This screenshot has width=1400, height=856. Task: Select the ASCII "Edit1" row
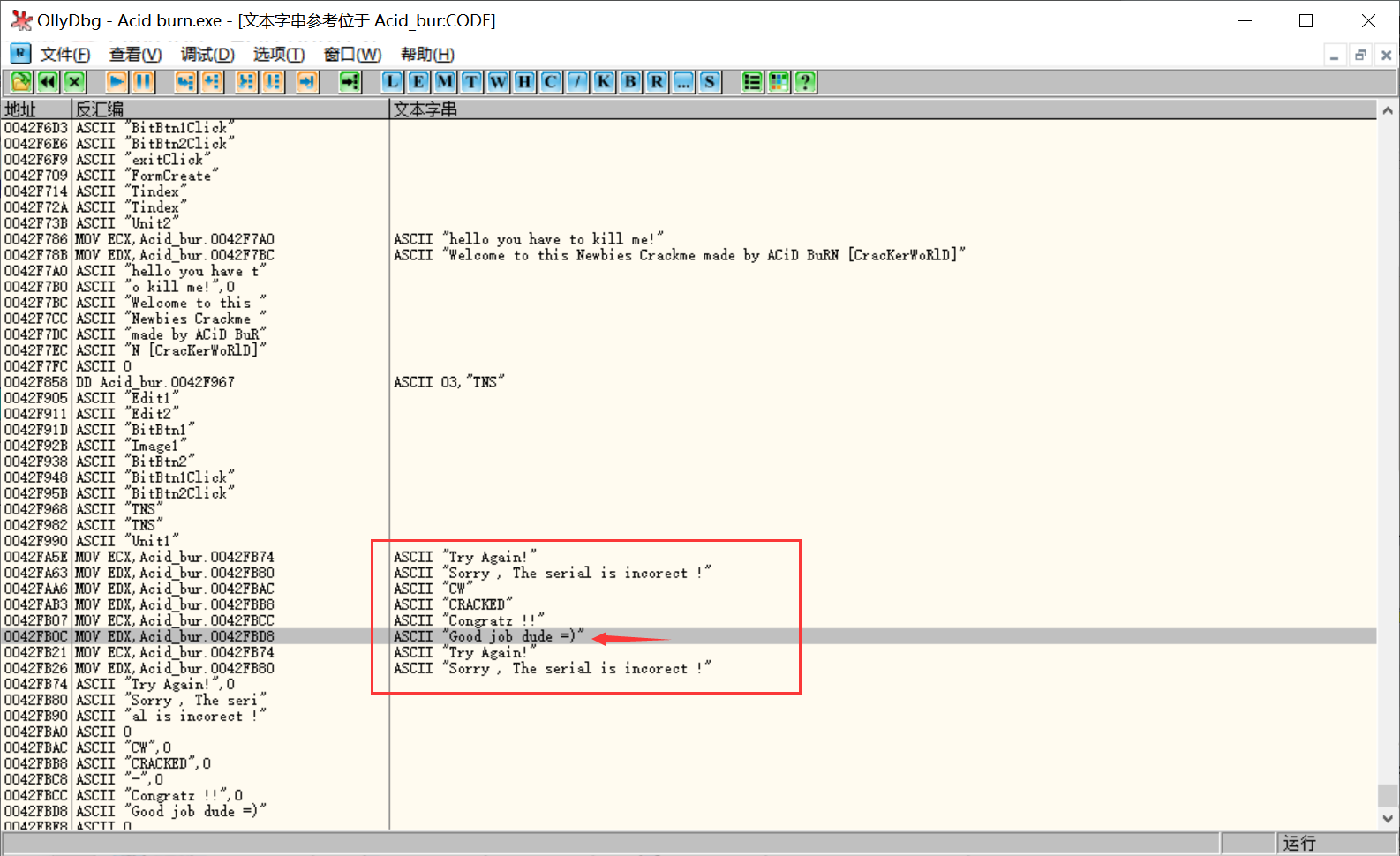(689, 398)
